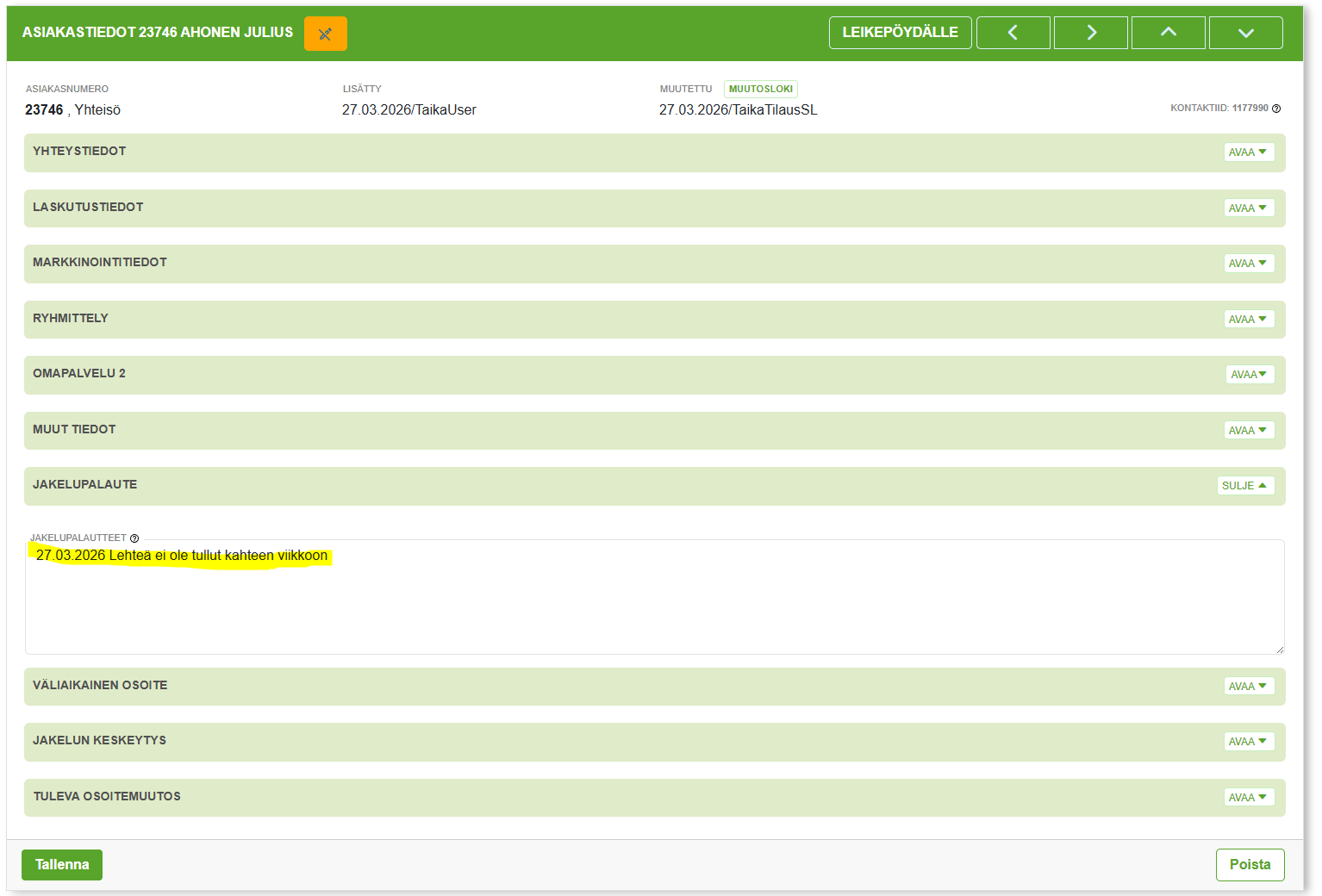The width and height of the screenshot is (1322, 896).
Task: Expand Markkinointitiedot with Avaa
Action: tap(1248, 264)
